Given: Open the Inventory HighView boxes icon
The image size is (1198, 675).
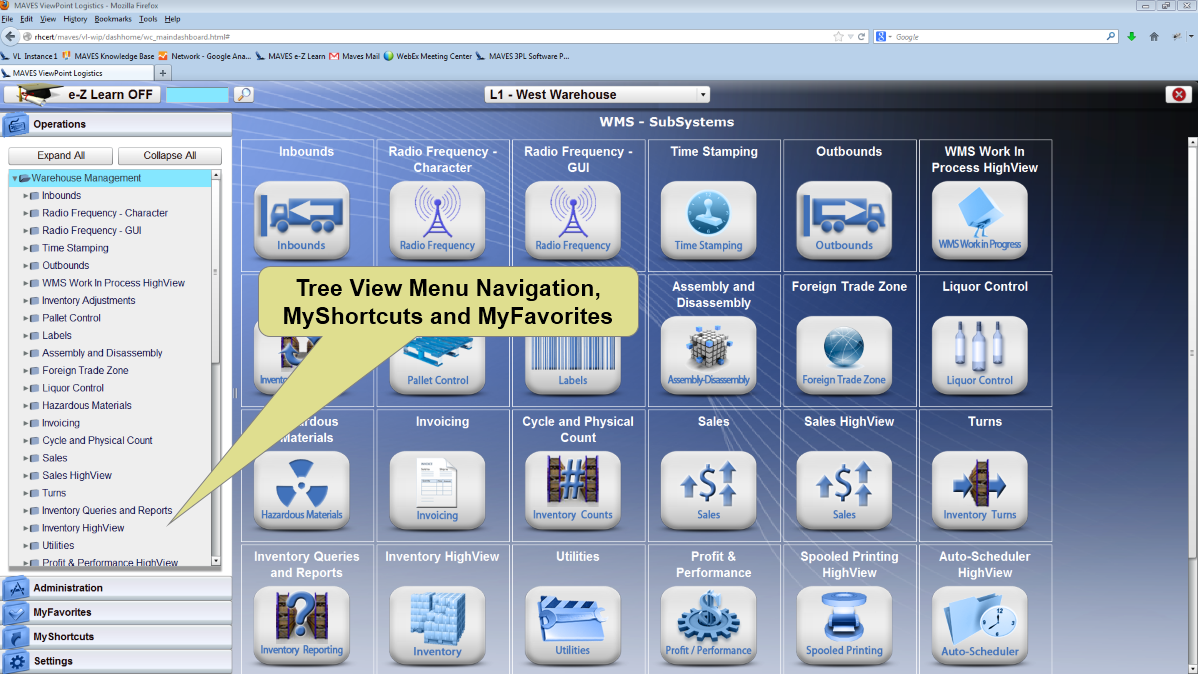Looking at the screenshot, I should click(437, 625).
